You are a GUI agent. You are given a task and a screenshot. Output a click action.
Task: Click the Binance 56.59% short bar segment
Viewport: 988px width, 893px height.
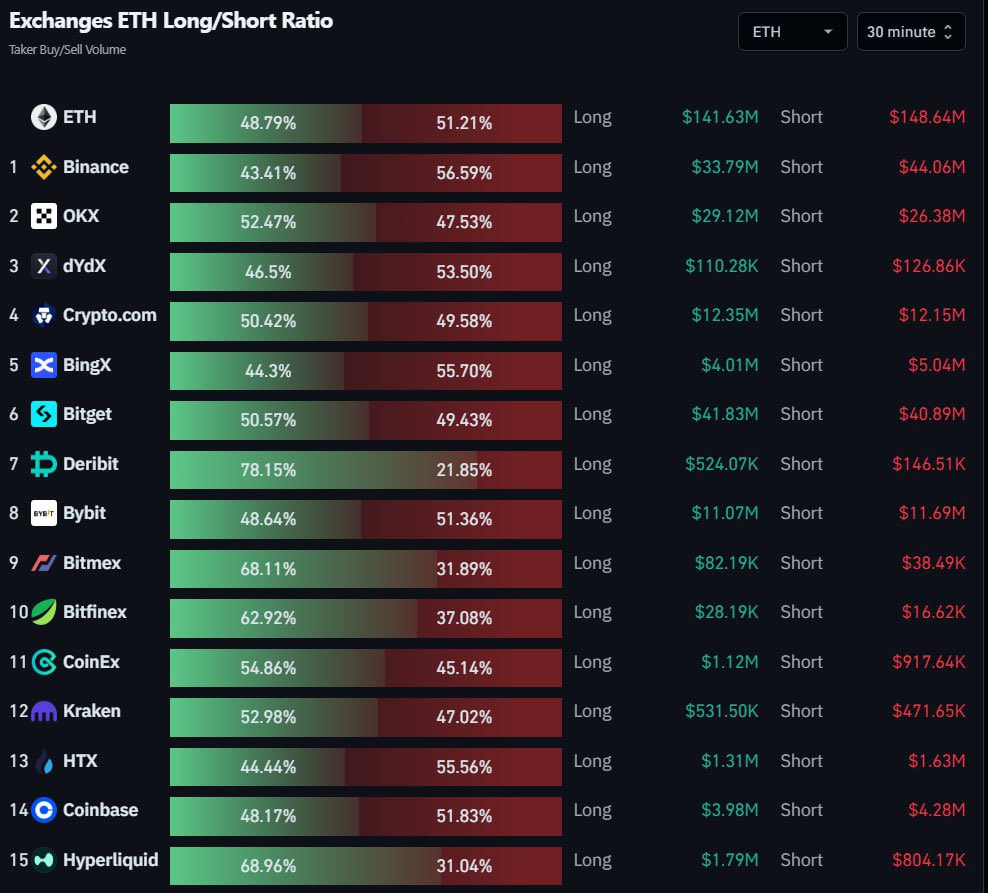[451, 173]
